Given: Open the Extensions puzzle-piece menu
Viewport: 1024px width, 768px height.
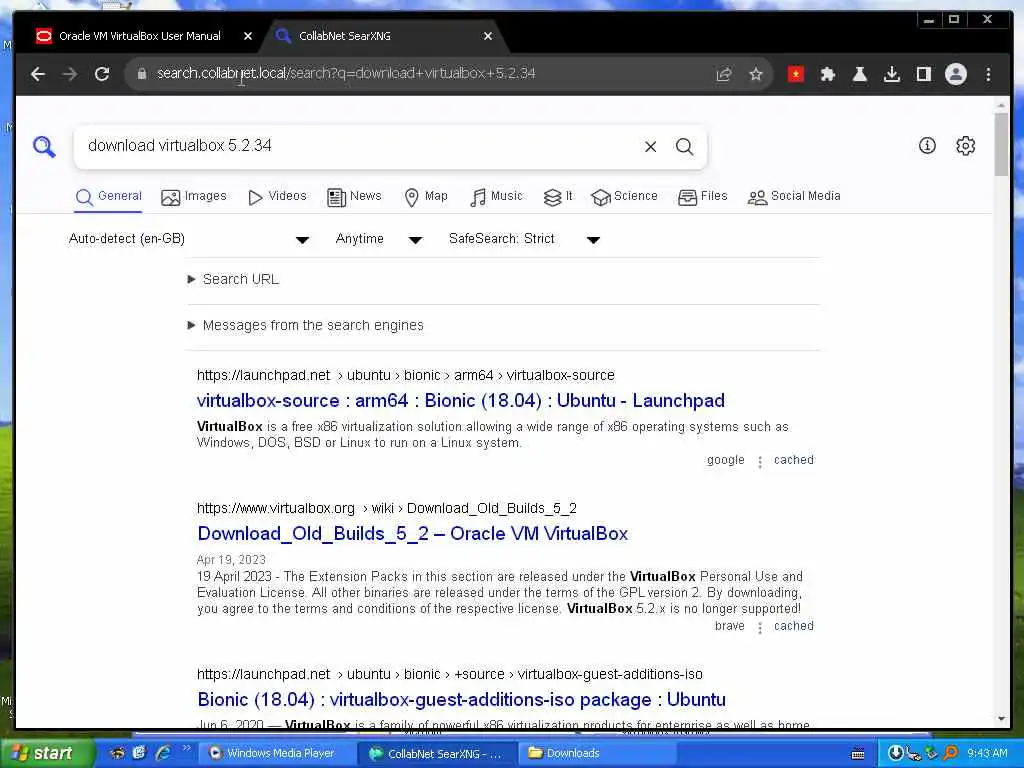Looking at the screenshot, I should tap(827, 74).
